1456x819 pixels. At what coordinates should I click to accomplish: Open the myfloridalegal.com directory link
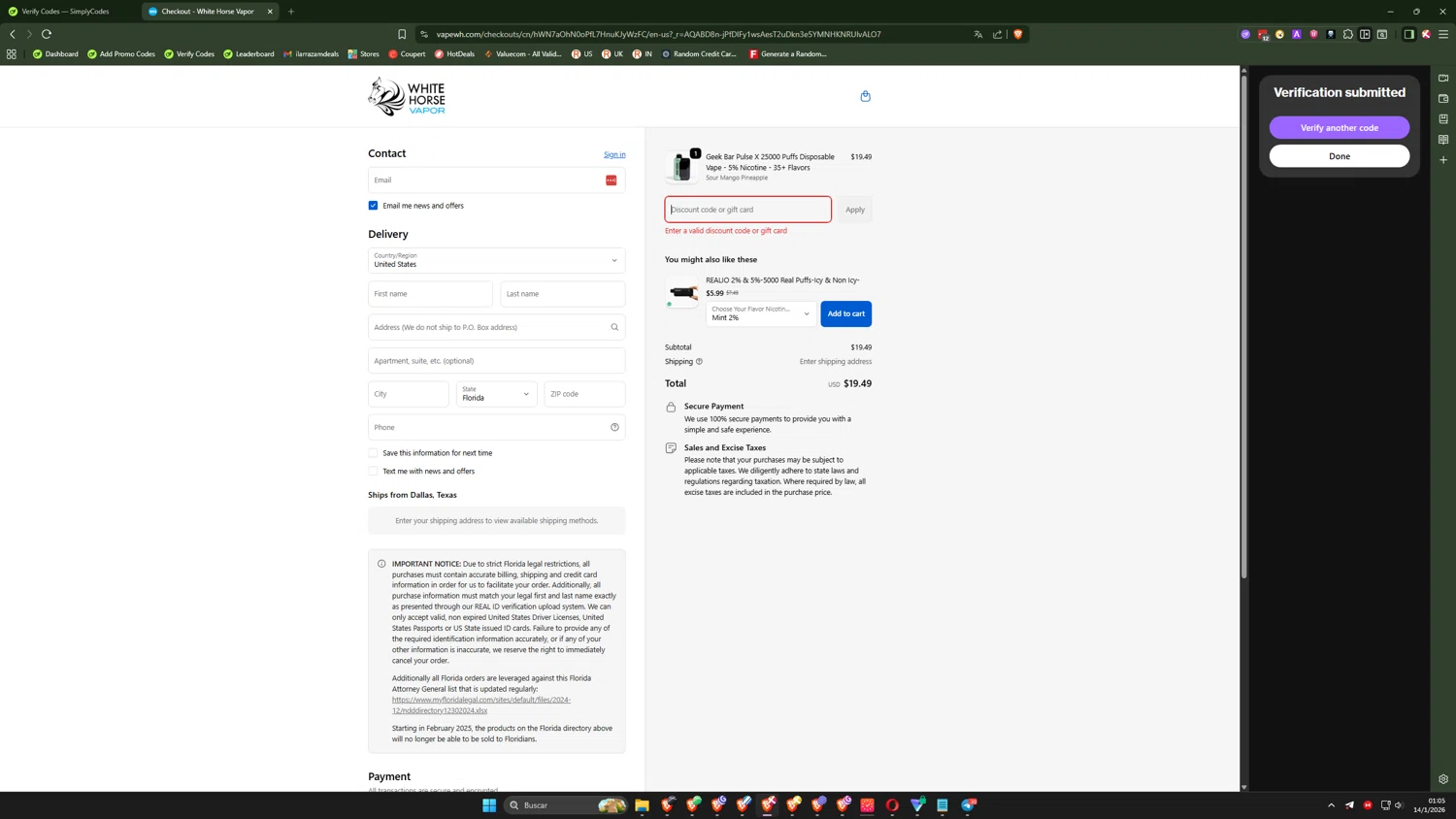[x=481, y=704]
